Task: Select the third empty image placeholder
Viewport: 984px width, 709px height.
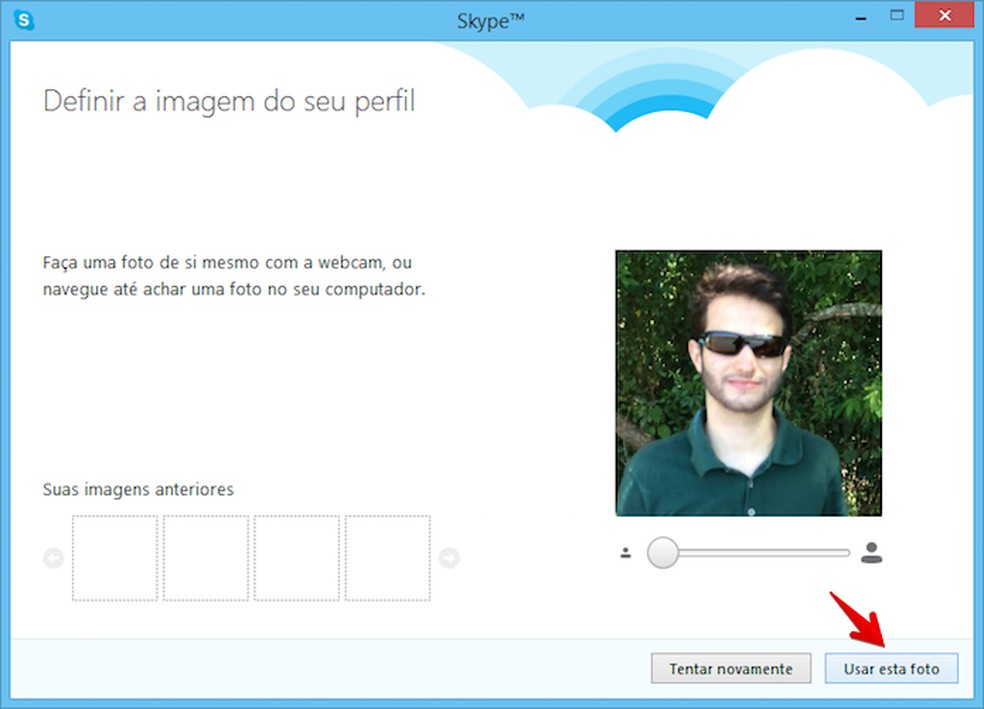Action: pyautogui.click(x=297, y=557)
